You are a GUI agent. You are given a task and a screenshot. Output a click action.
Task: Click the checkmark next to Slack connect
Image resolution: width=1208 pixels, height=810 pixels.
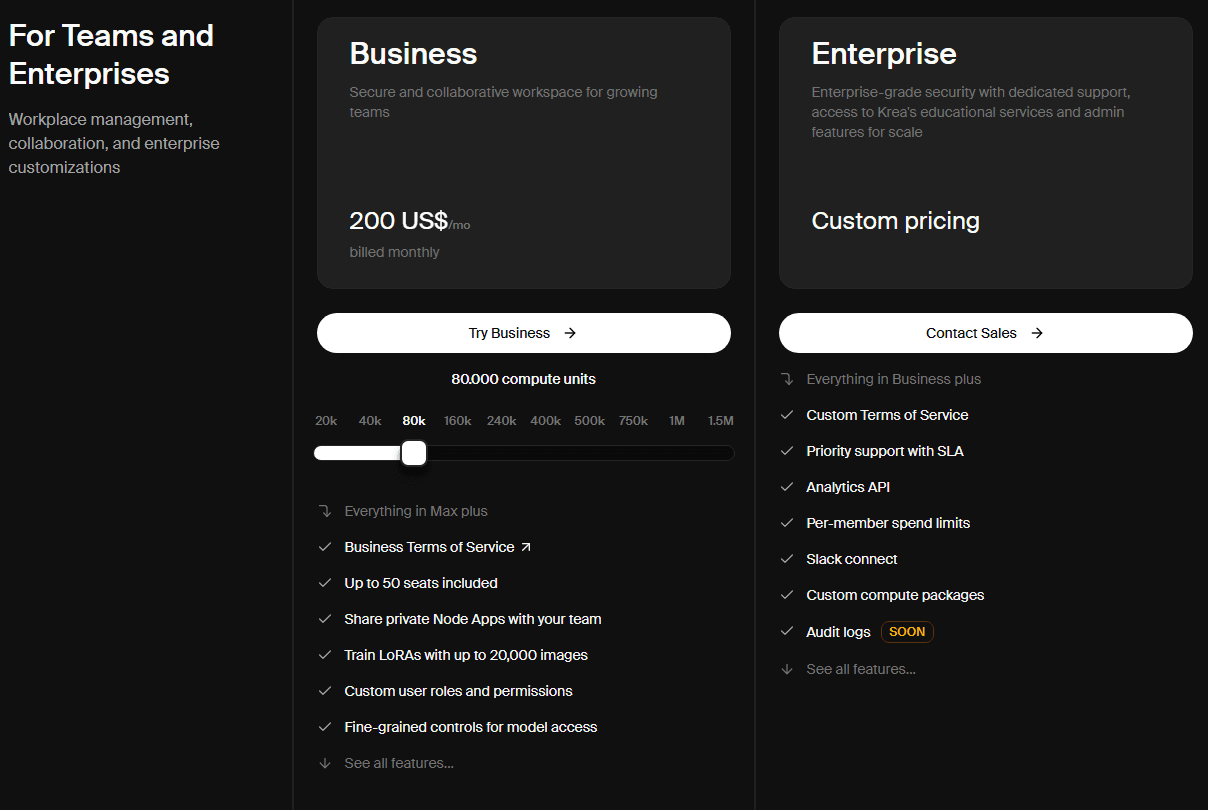click(x=787, y=559)
